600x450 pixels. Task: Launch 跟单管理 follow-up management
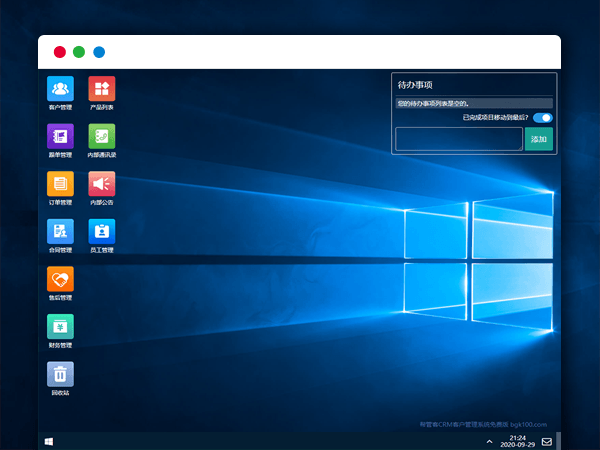coord(60,136)
